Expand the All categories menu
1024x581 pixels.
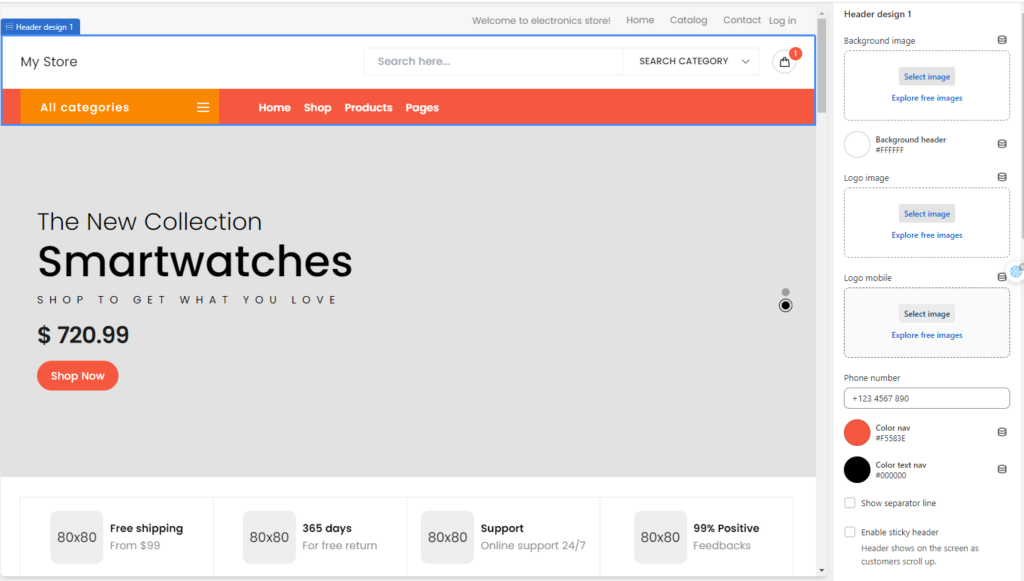click(x=120, y=107)
